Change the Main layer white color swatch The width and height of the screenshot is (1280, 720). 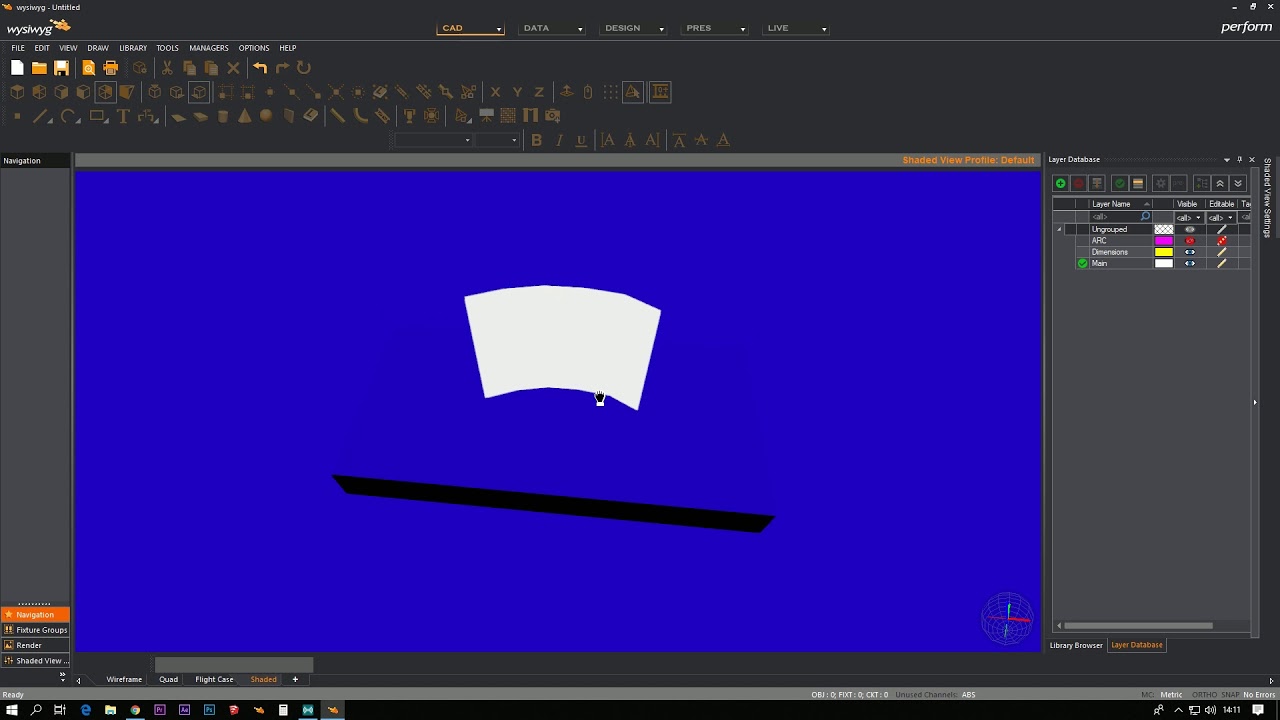click(1163, 263)
